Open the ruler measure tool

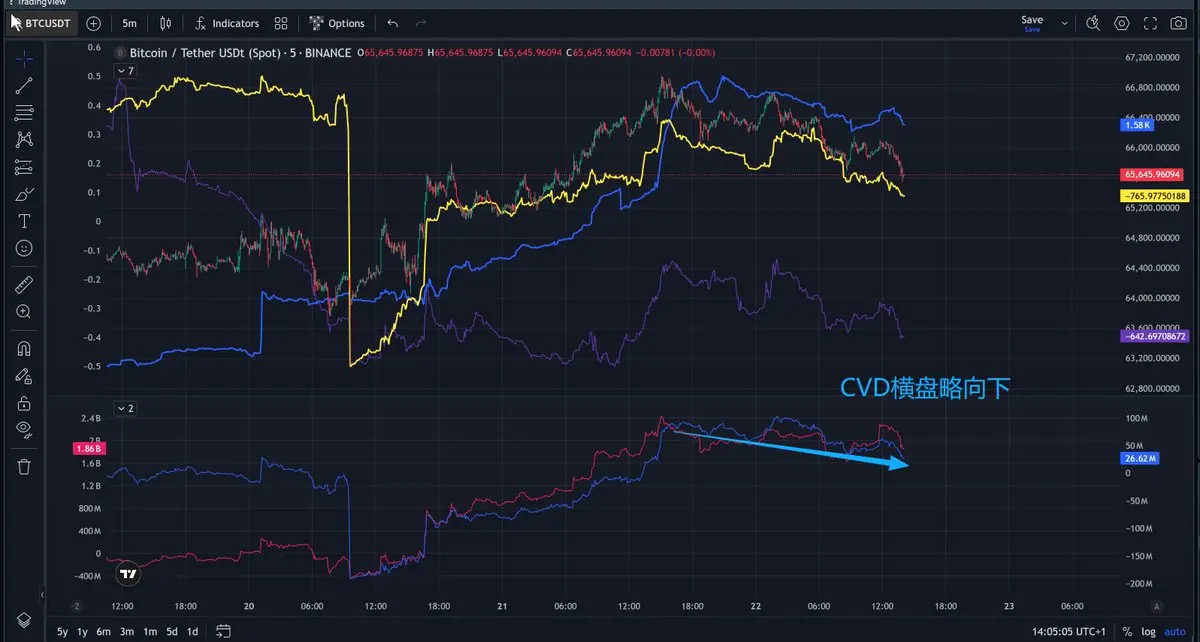25,285
